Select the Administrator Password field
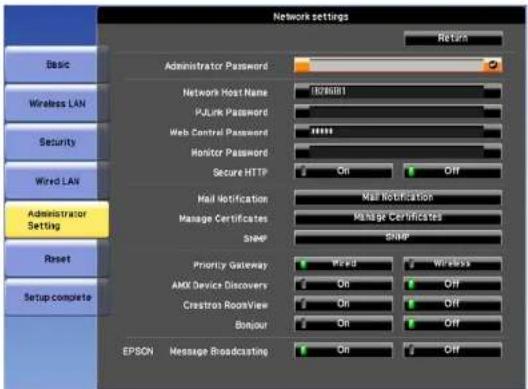The height and width of the screenshot is (389, 528). tap(398, 65)
